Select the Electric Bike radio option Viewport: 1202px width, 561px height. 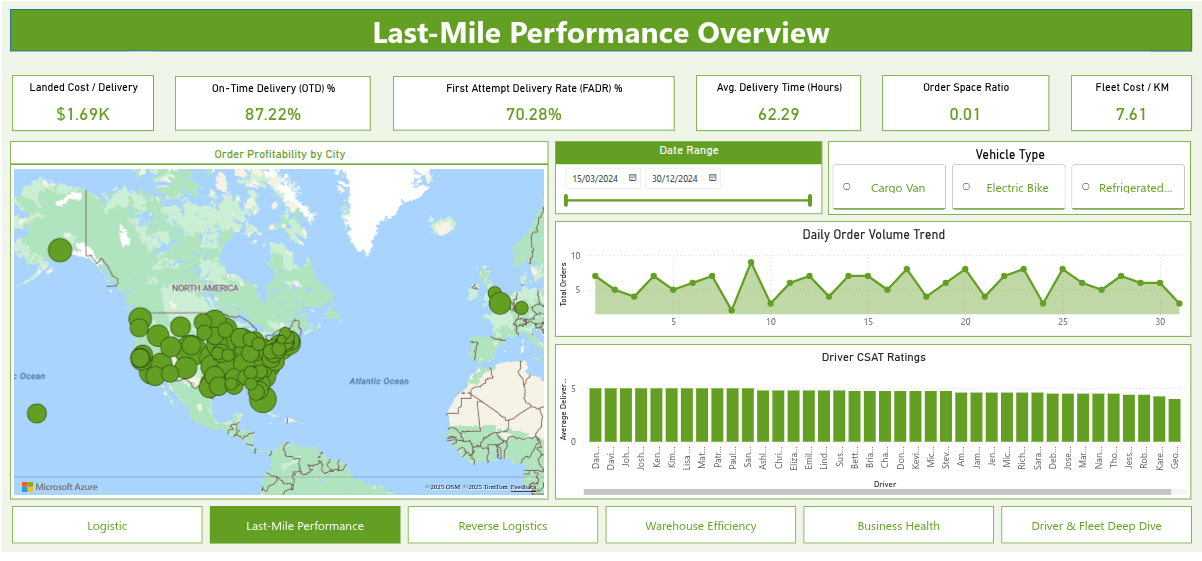pos(966,187)
